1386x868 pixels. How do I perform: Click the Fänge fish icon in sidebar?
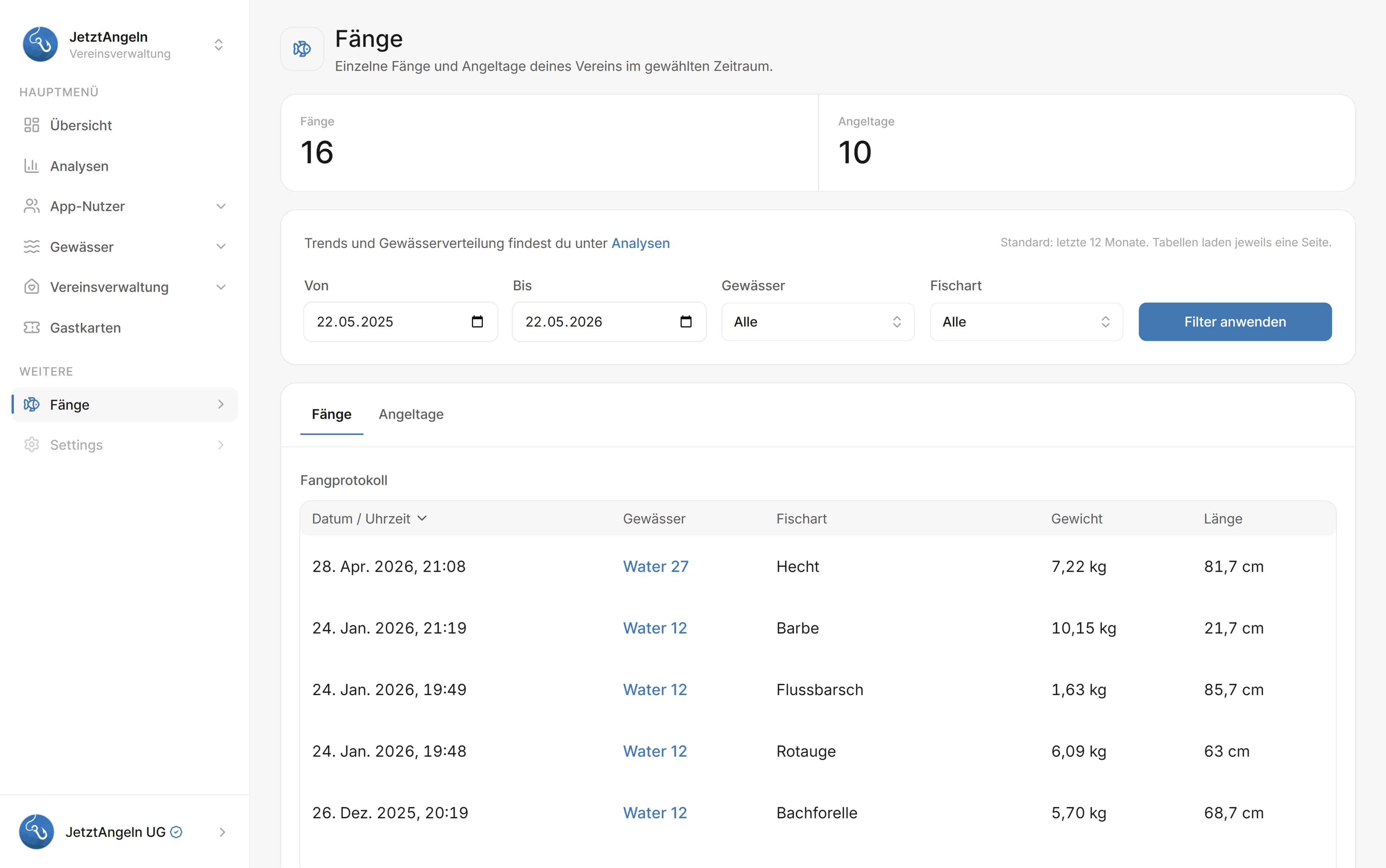point(31,405)
